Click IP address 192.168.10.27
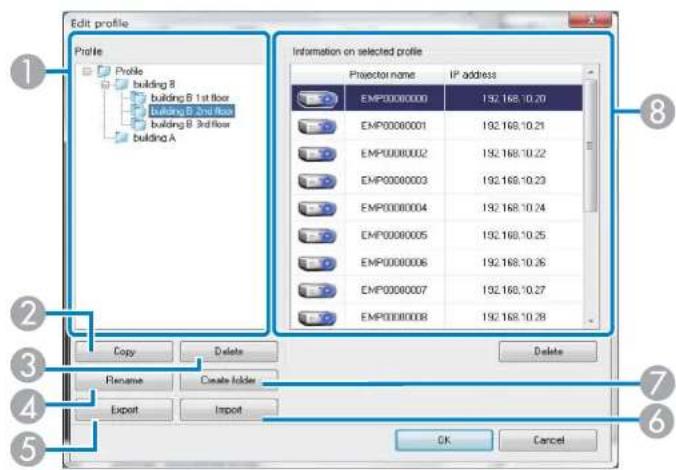Image resolution: width=676 pixels, height=470 pixels. pyautogui.click(x=513, y=290)
